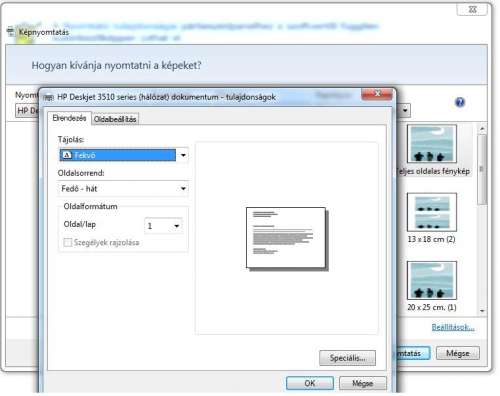Click the layout list scrollbar thumb
The height and width of the screenshot is (396, 500).
(482, 169)
